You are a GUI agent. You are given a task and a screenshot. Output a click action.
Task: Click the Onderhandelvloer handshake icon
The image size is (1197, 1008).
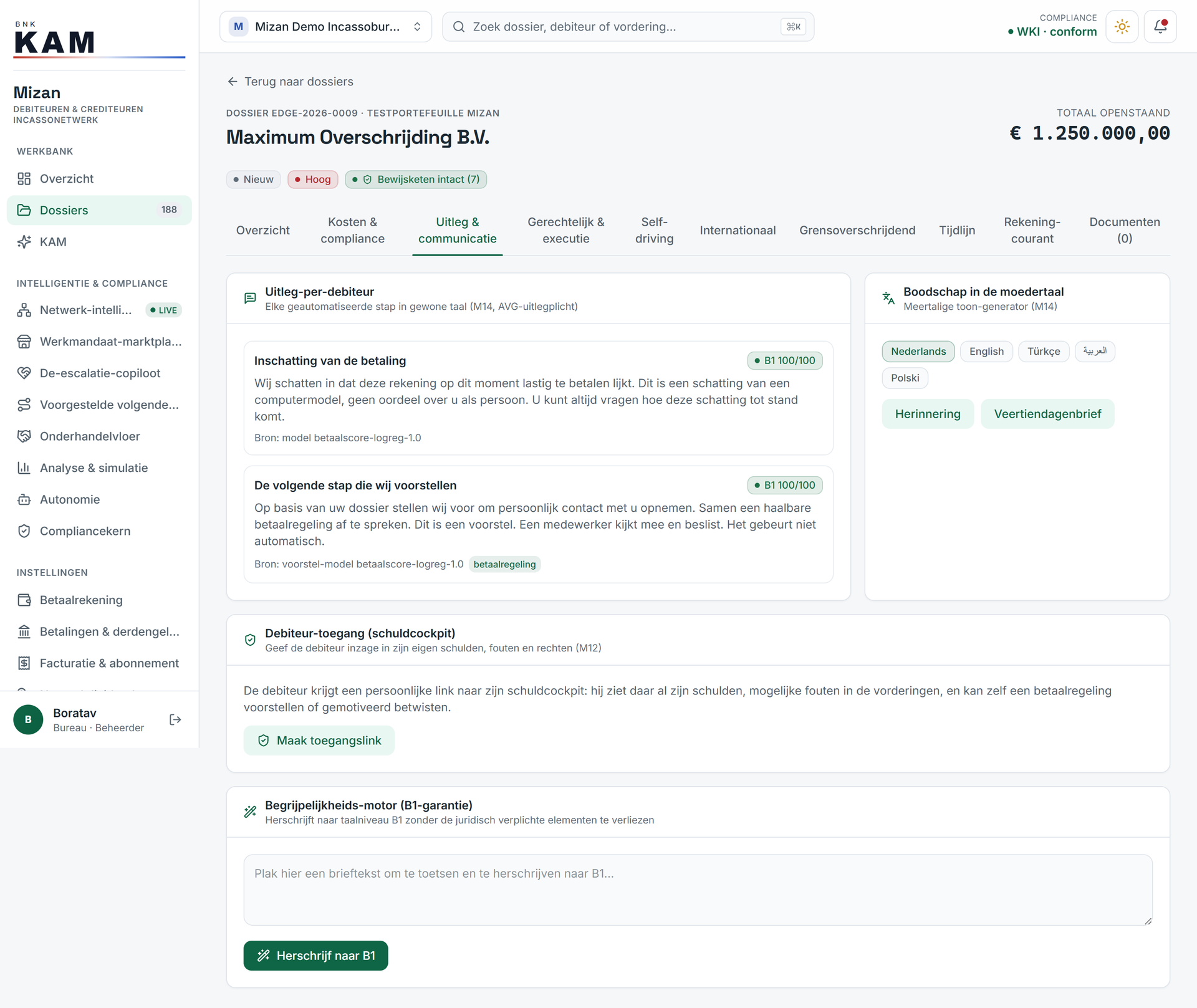24,436
